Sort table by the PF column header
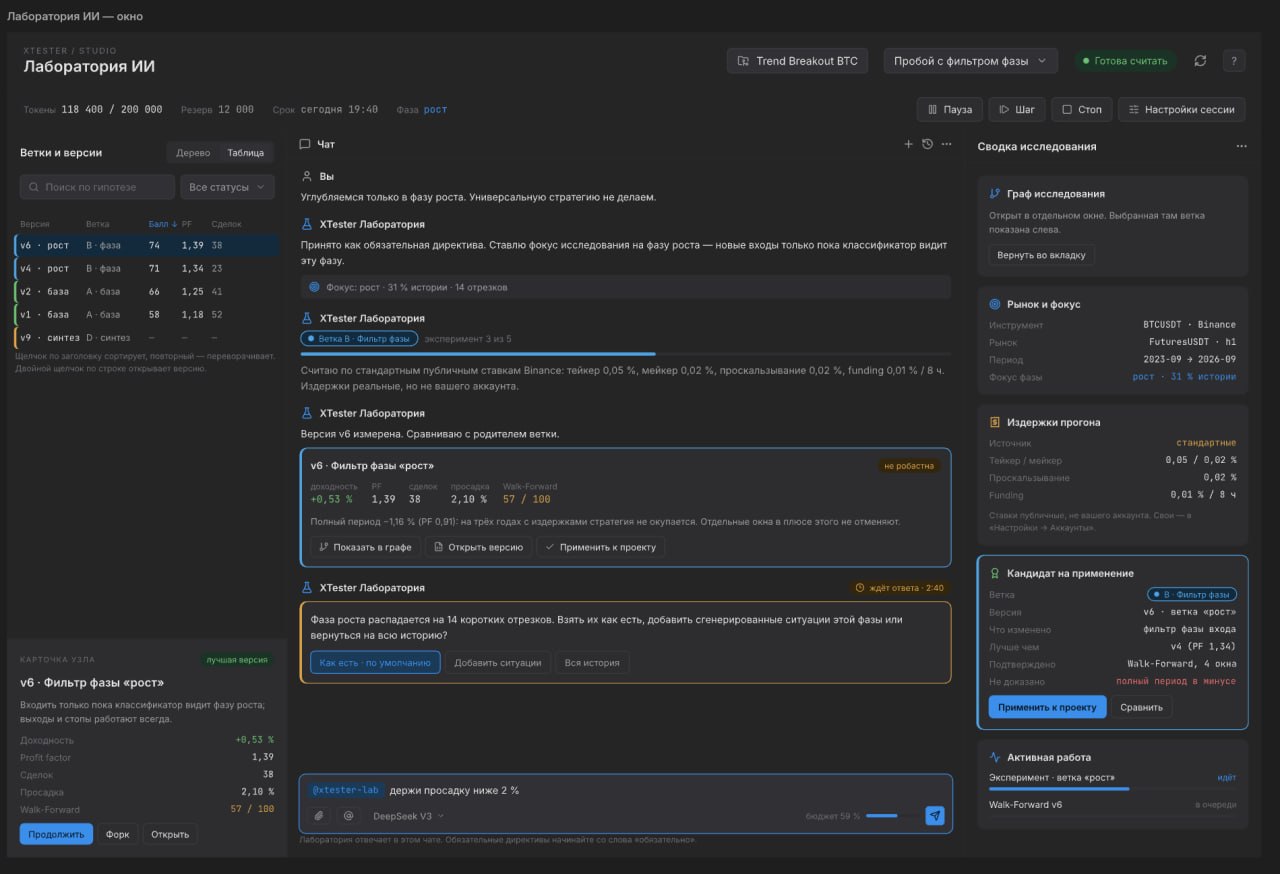 [187, 224]
